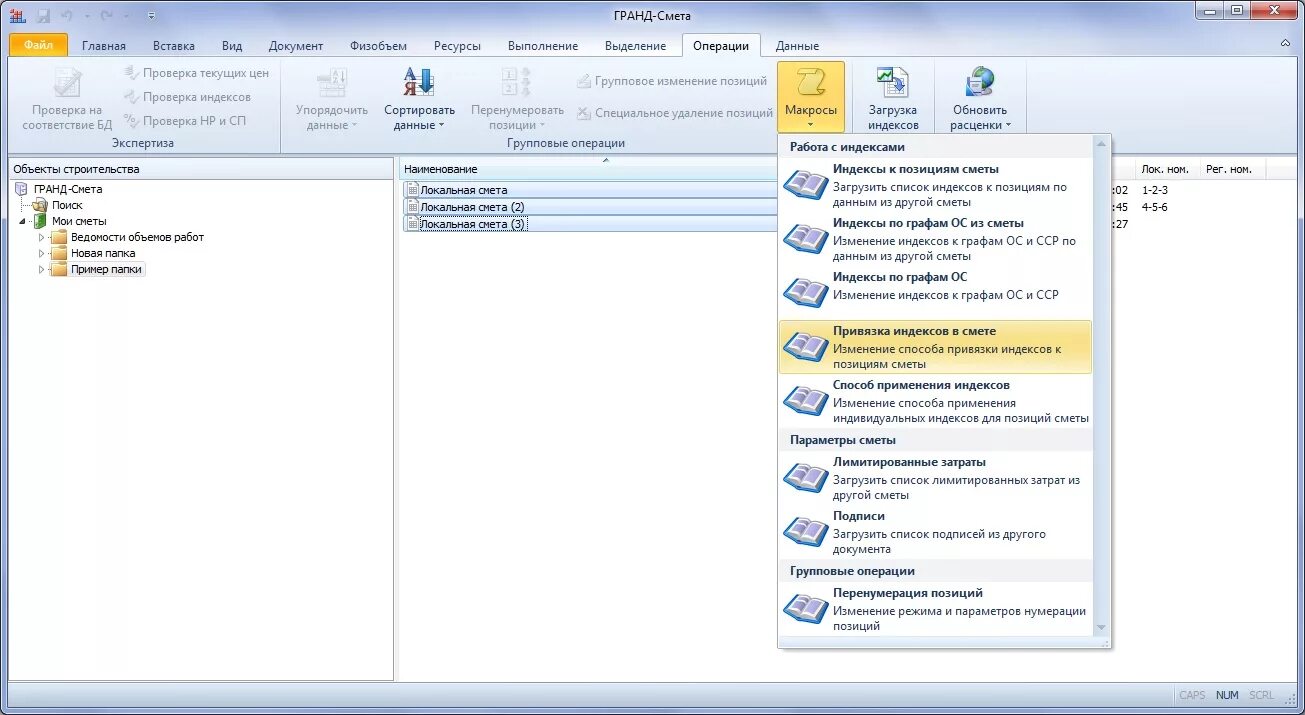Run the Лимитированные затраты macro
The width and height of the screenshot is (1305, 715).
click(935, 478)
